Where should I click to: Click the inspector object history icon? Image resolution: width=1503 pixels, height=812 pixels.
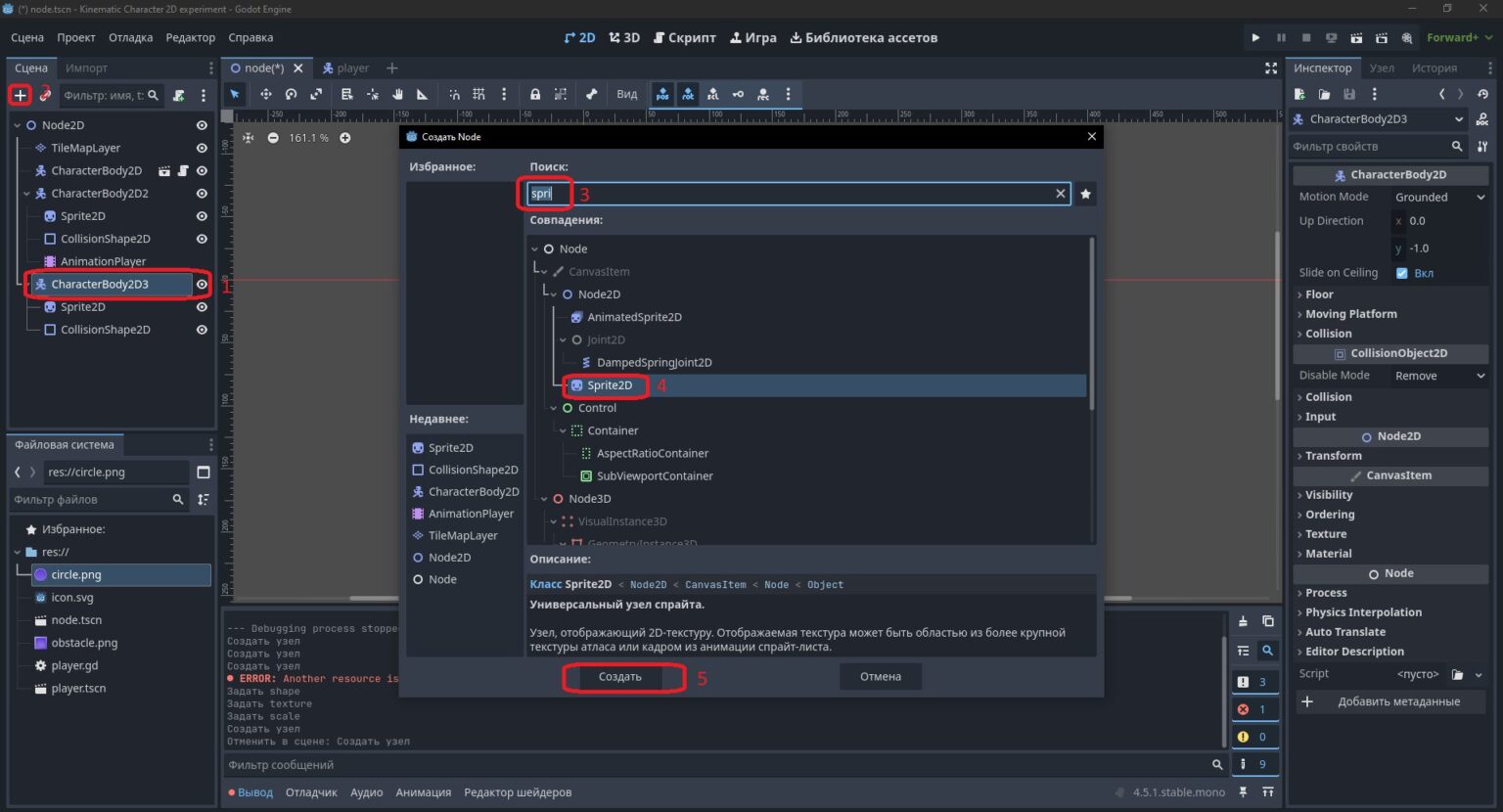coord(1482,95)
